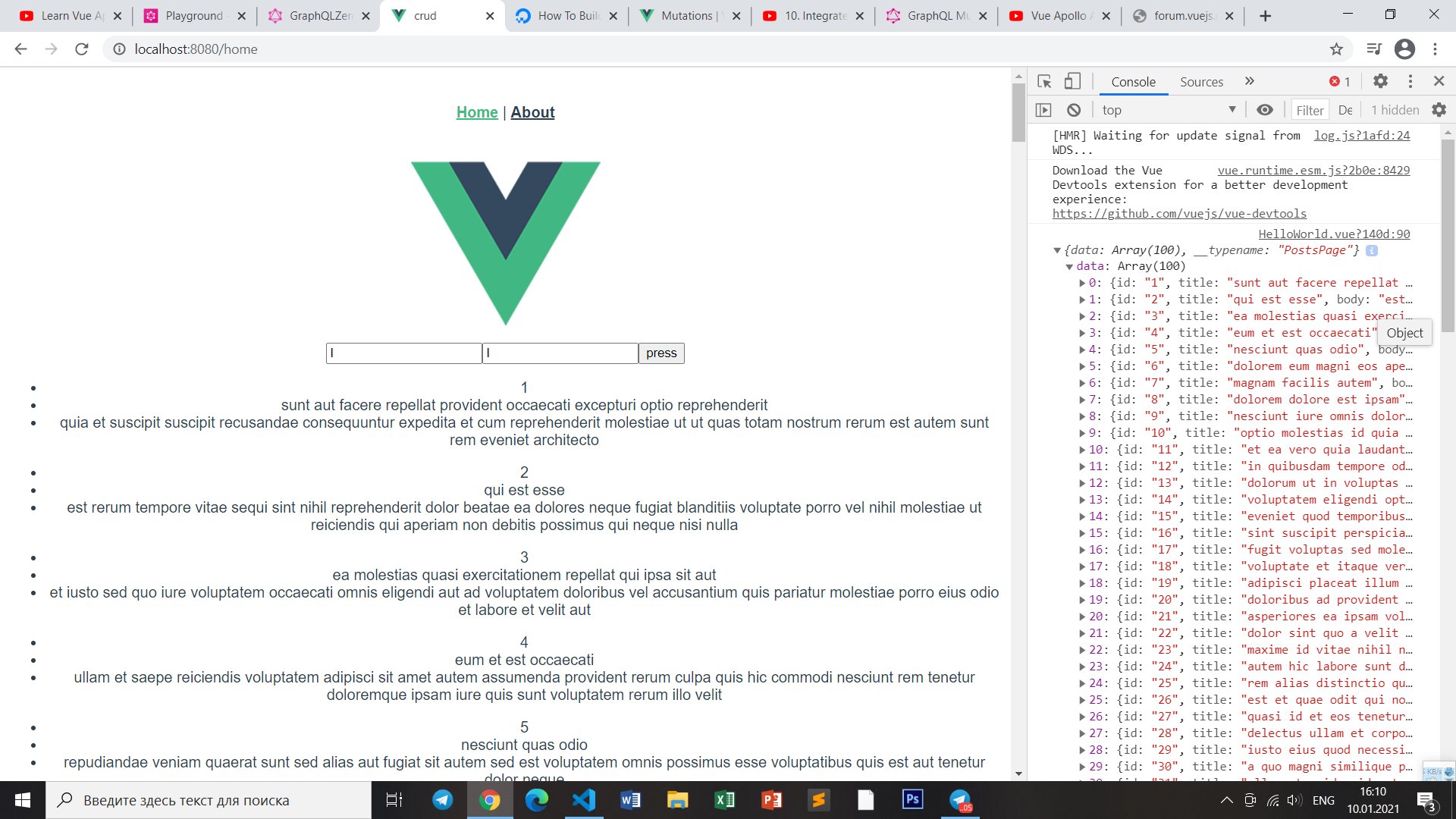Toggle DevTools device toolbar icon
Screen dimensions: 1456x819
(x=1072, y=81)
